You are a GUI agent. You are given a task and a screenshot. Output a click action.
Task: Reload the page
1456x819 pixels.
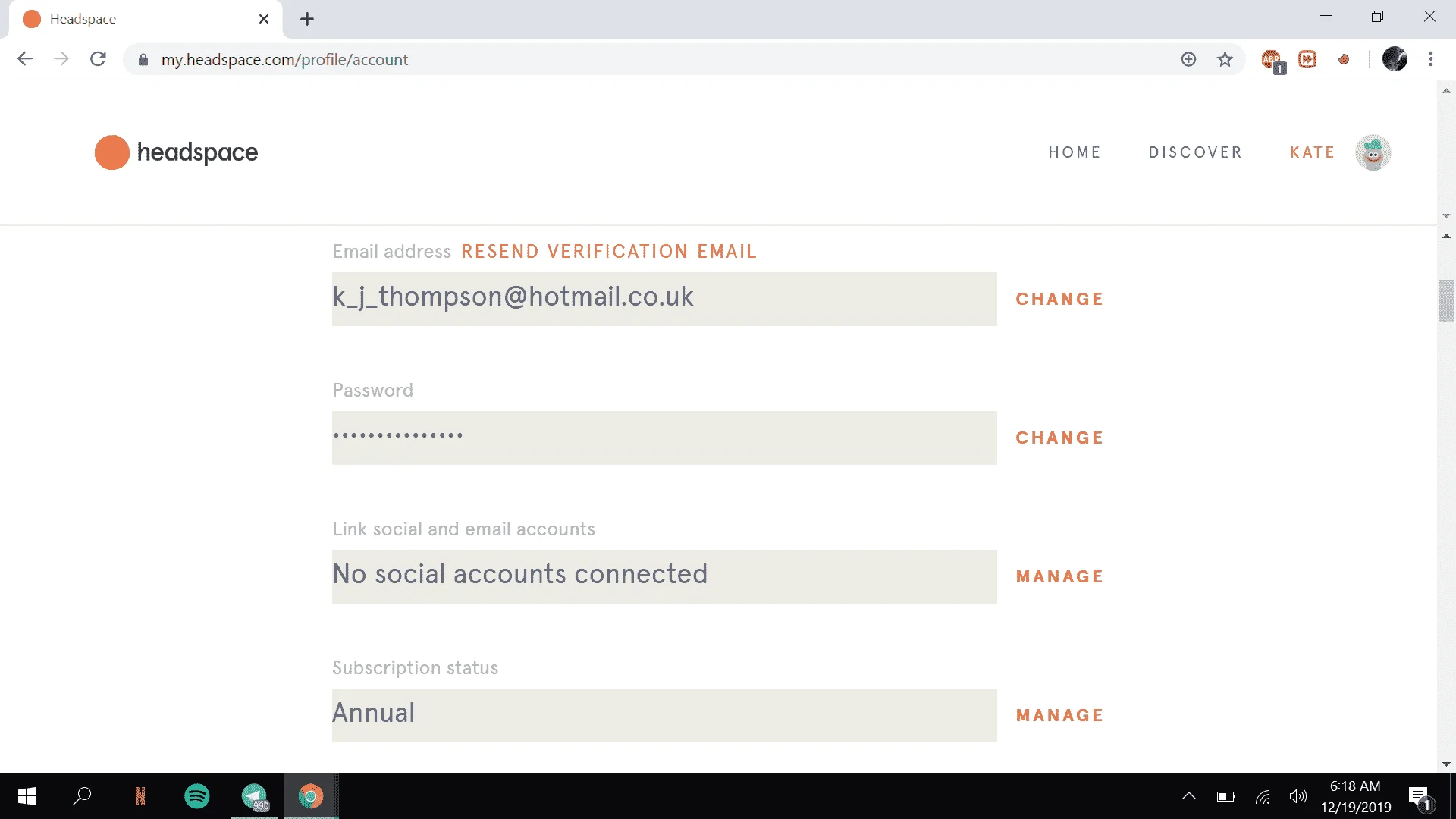pyautogui.click(x=98, y=59)
